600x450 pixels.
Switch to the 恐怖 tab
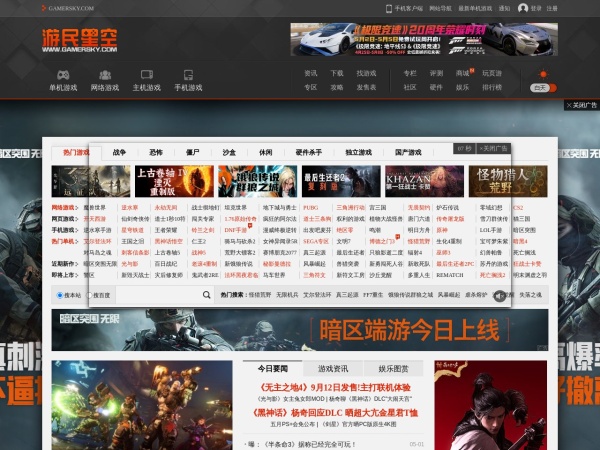pyautogui.click(x=156, y=152)
